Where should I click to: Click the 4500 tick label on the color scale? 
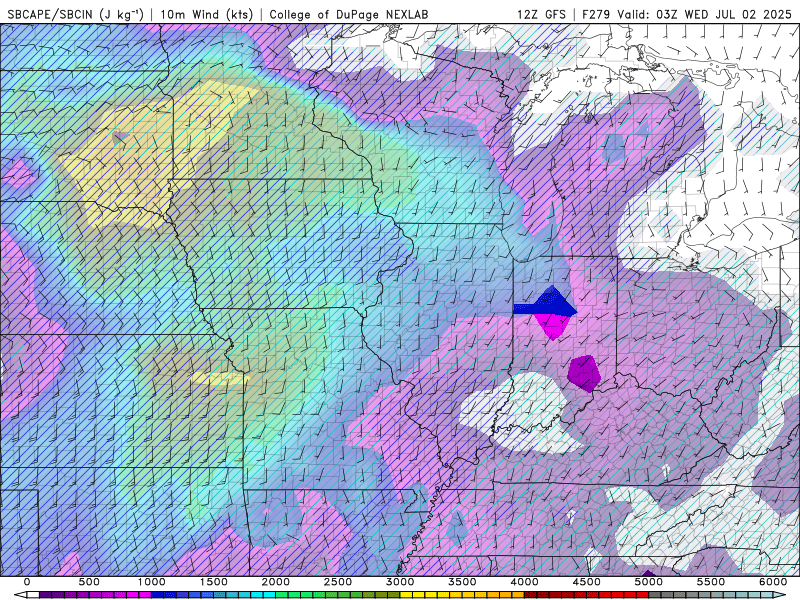click(x=587, y=582)
